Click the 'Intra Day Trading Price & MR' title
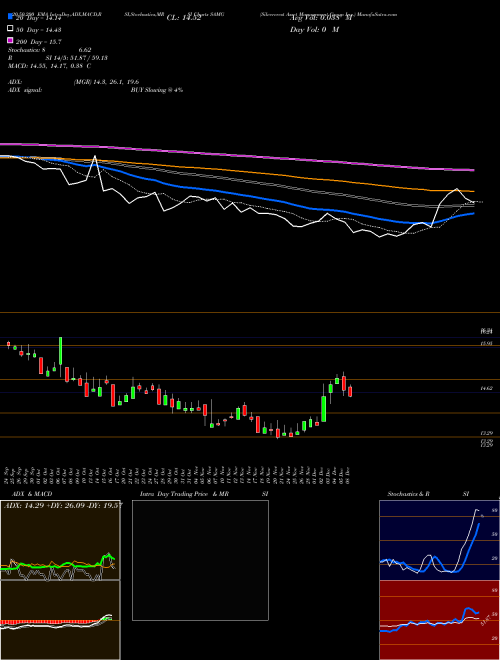Image resolution: width=500 pixels, height=660 pixels. [x=184, y=494]
